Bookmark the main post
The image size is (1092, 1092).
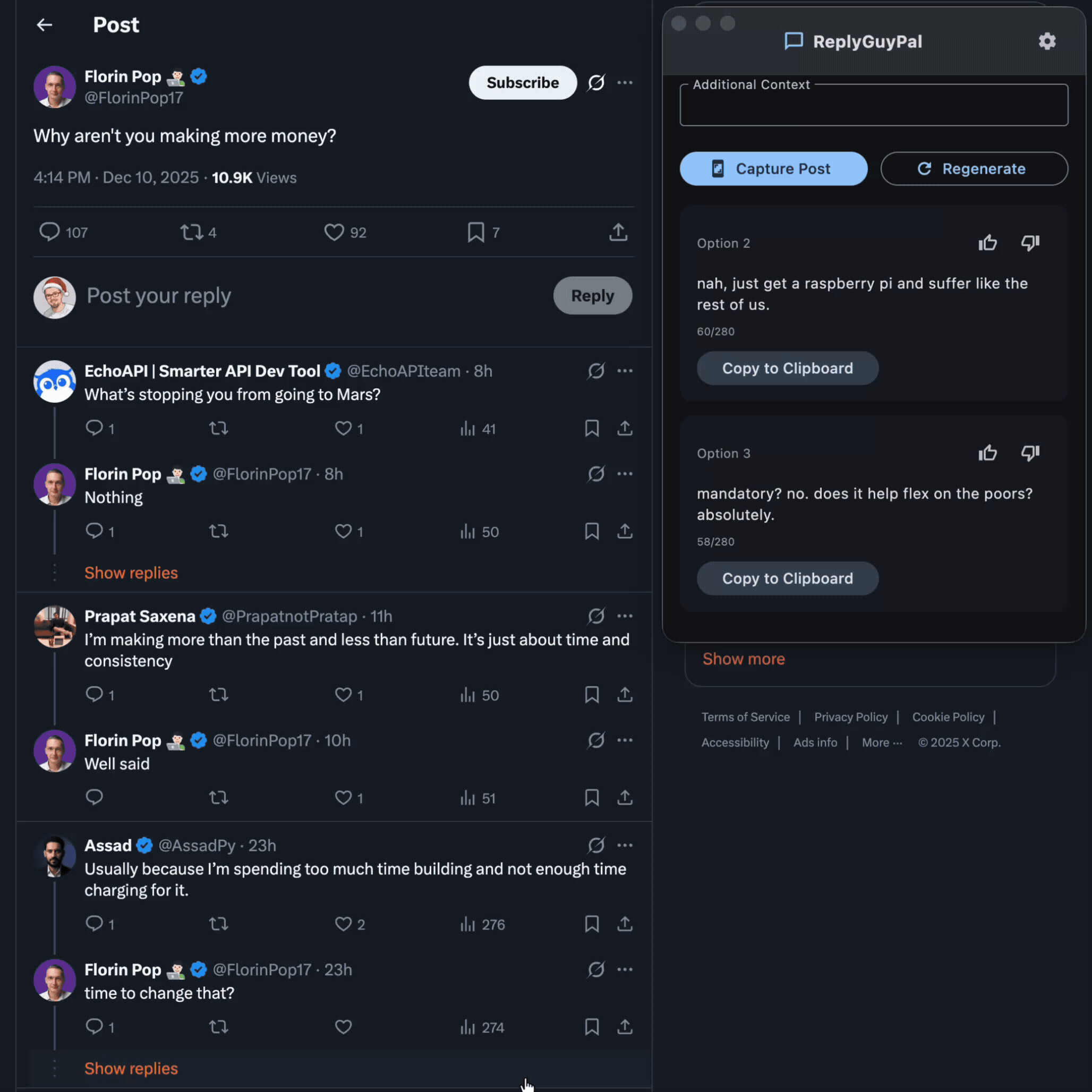[476, 232]
